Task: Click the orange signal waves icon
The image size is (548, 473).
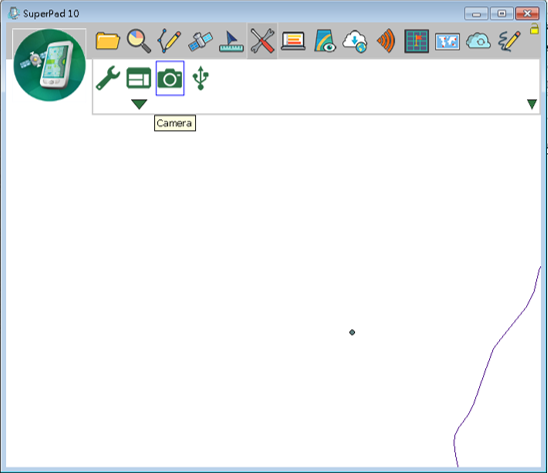Action: pos(386,41)
